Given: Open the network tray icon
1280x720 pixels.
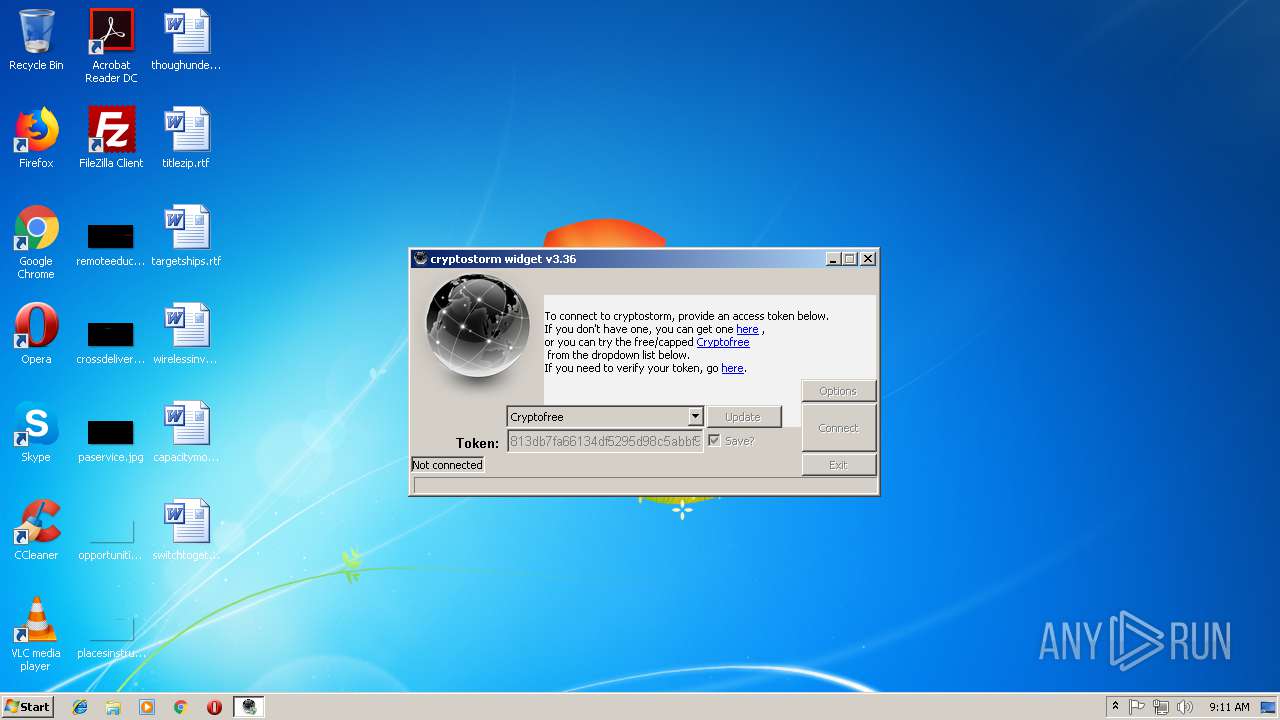Looking at the screenshot, I should (x=1161, y=707).
